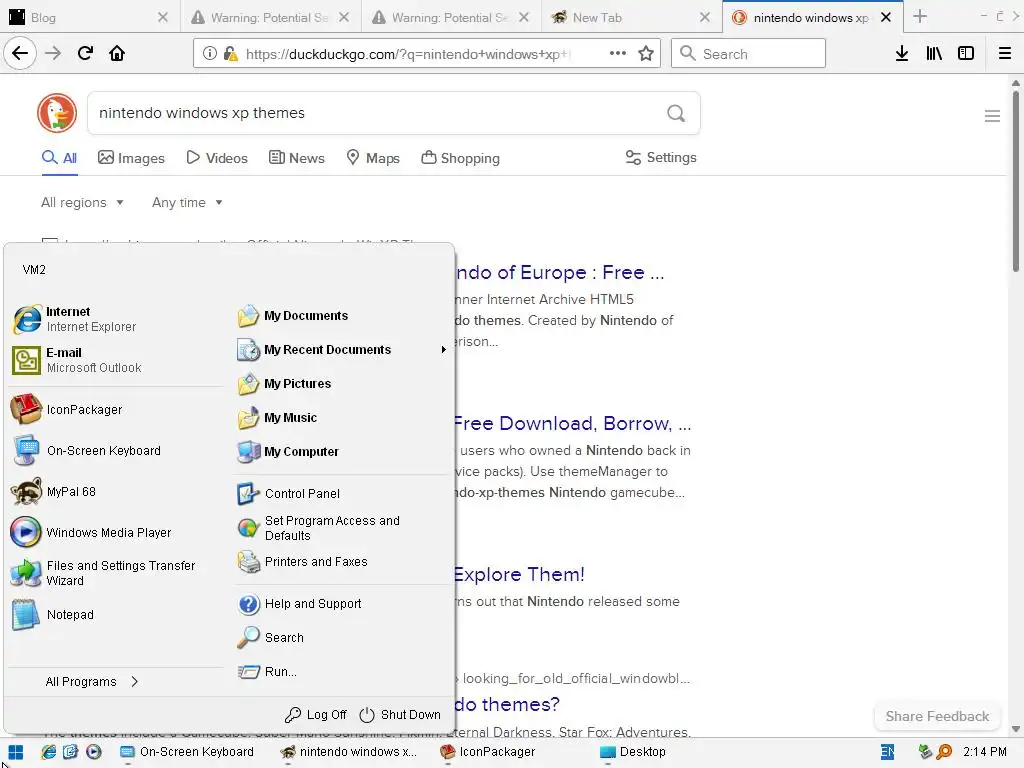Screen dimensions: 1024x768
Task: Switch to the Shopping results tab
Action: click(x=460, y=158)
